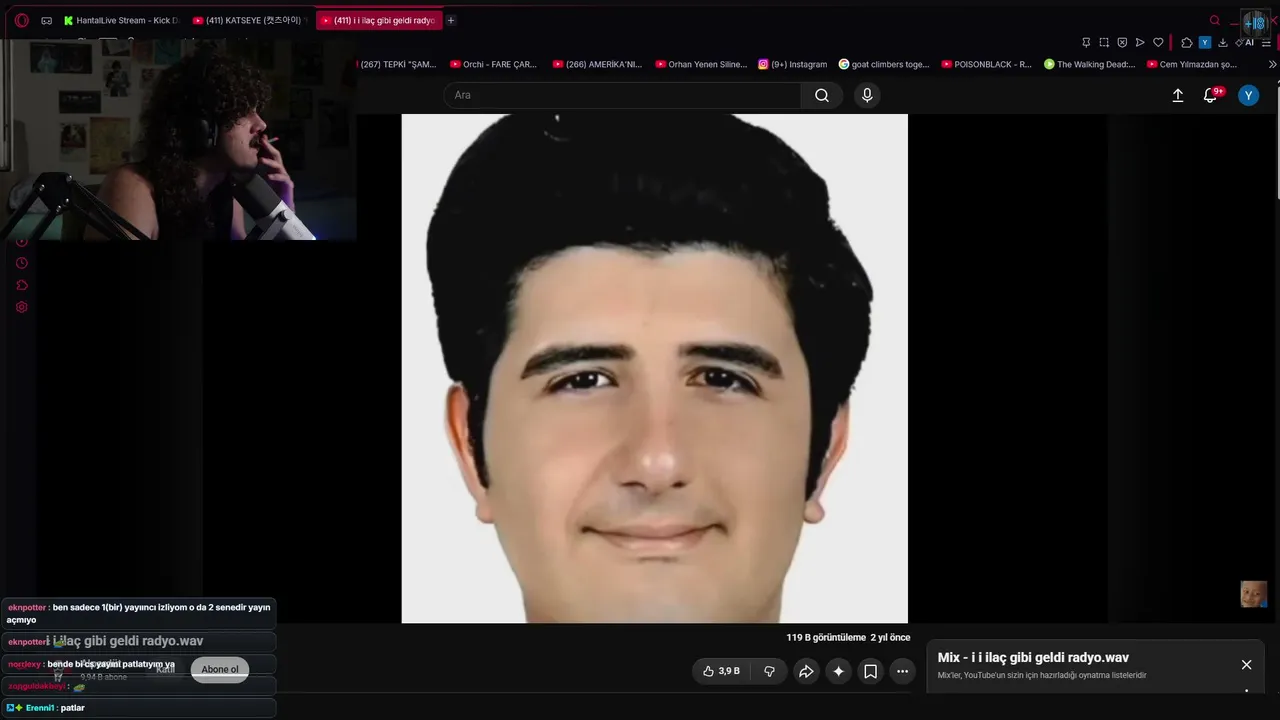
Task: Open the 'POISONBLACK - R...' bookmark
Action: 986,64
